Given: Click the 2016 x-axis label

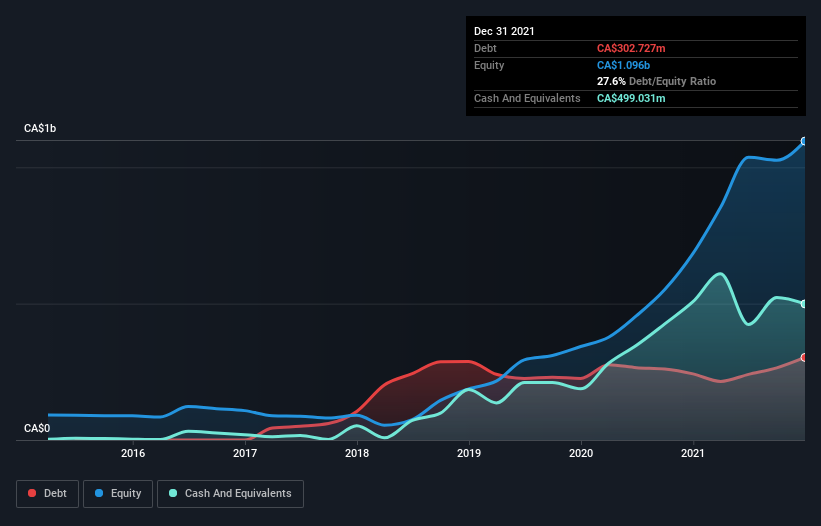Looking at the screenshot, I should coord(133,453).
